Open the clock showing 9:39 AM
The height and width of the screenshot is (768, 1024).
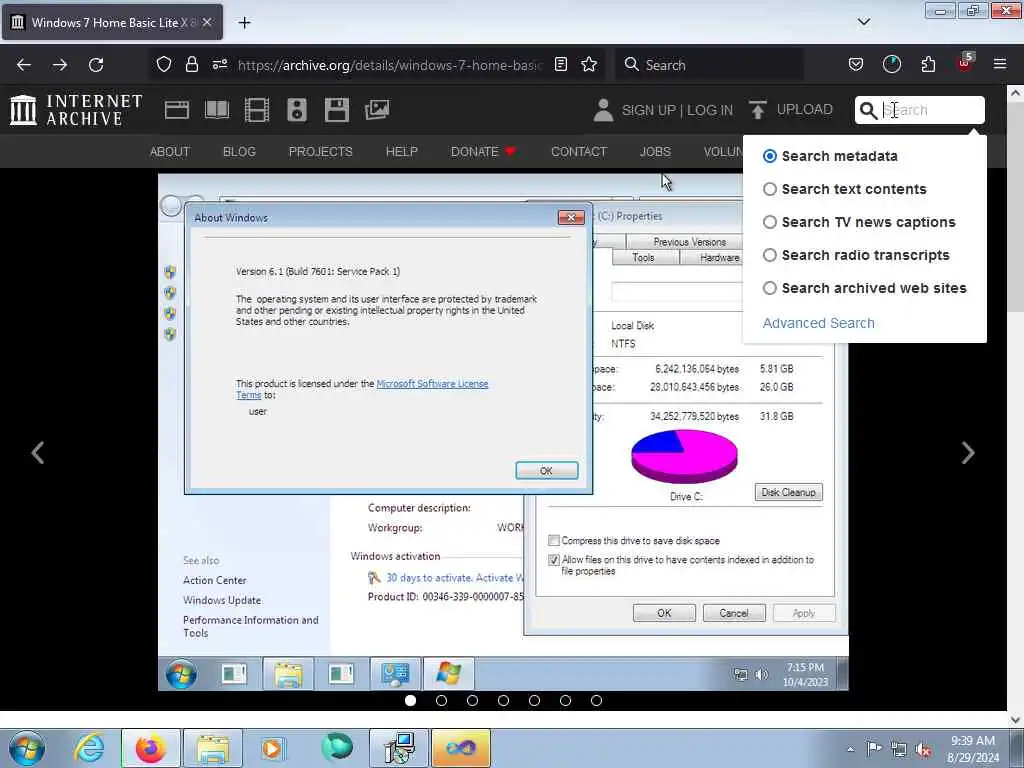pyautogui.click(x=973, y=749)
